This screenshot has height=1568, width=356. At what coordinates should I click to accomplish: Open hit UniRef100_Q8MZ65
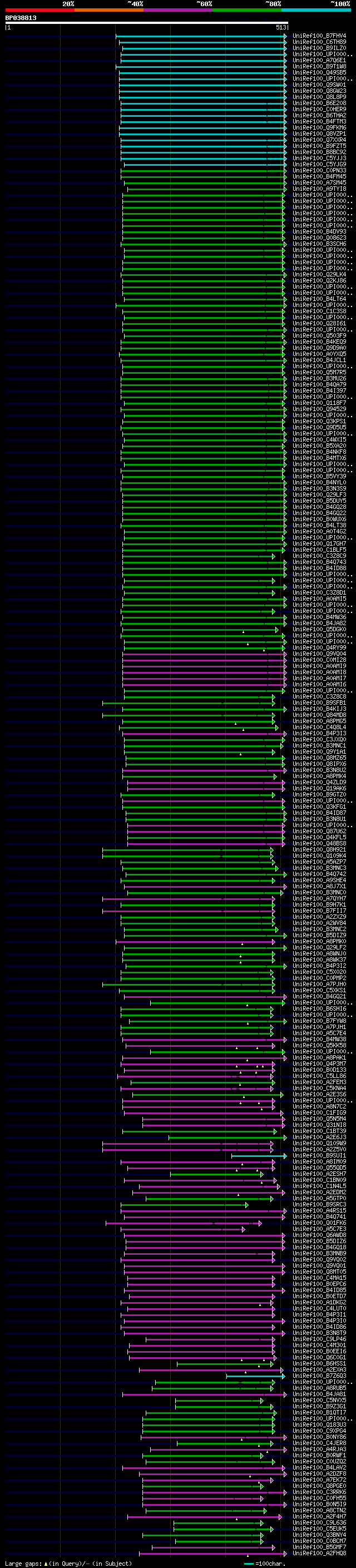tap(319, 758)
